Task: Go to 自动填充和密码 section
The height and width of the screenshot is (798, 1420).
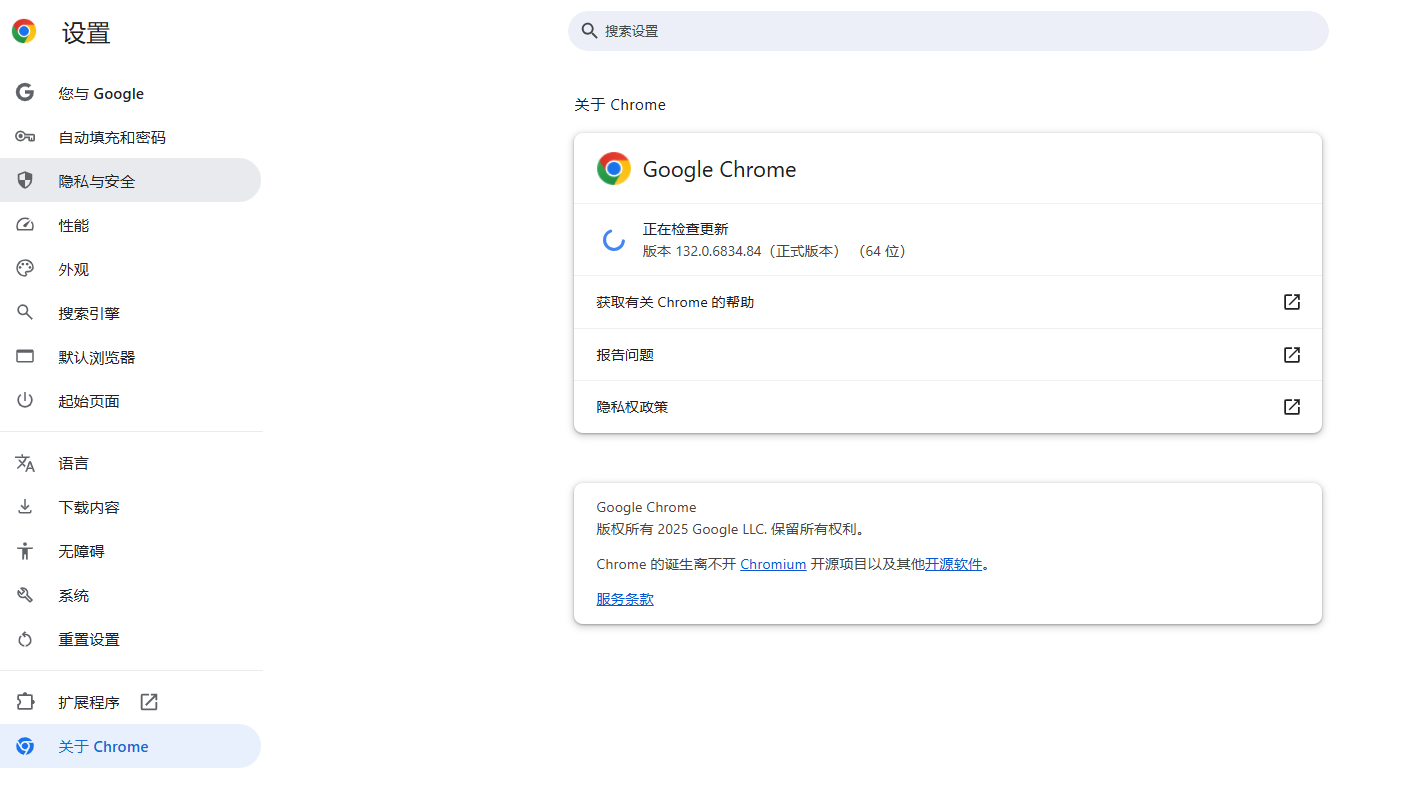Action: [130, 137]
